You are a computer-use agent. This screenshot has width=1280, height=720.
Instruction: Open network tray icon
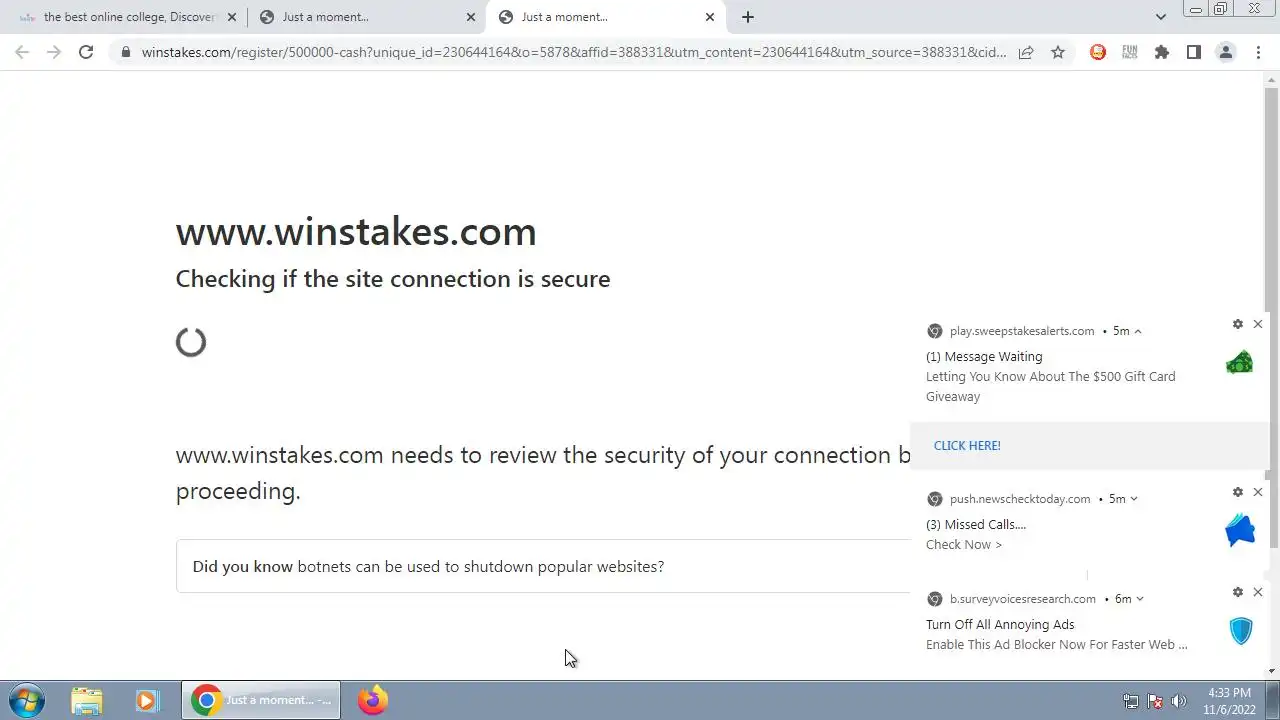point(1130,701)
